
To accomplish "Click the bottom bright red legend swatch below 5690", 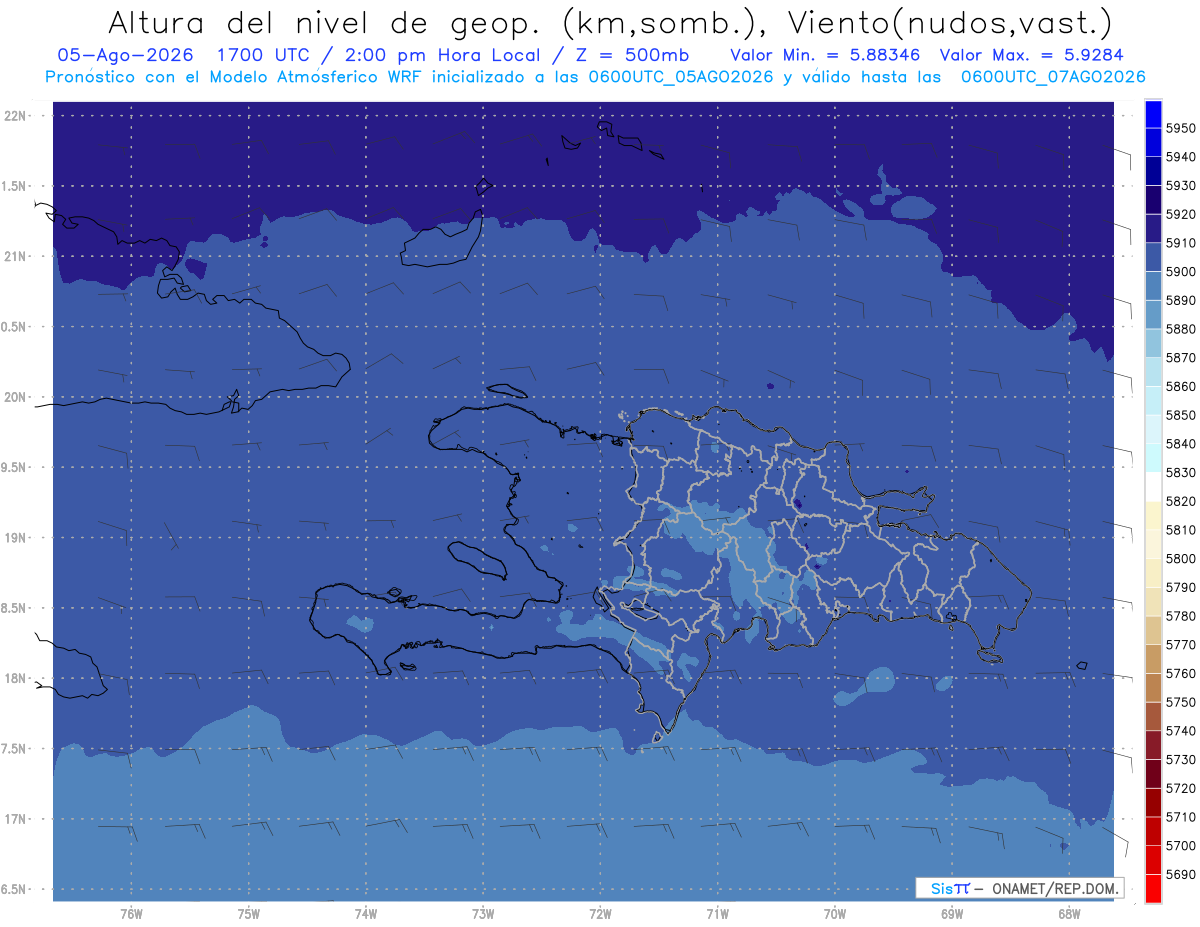I will [x=1152, y=888].
